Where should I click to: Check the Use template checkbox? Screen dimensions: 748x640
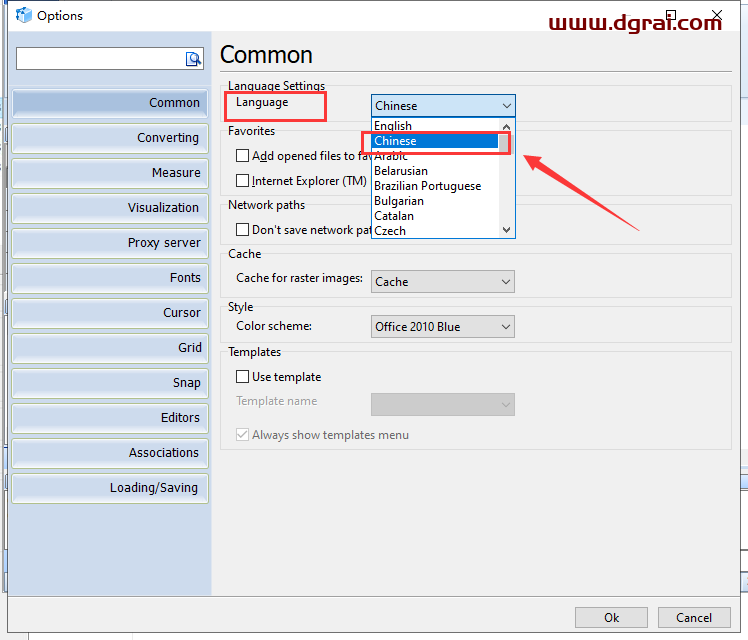(x=242, y=377)
